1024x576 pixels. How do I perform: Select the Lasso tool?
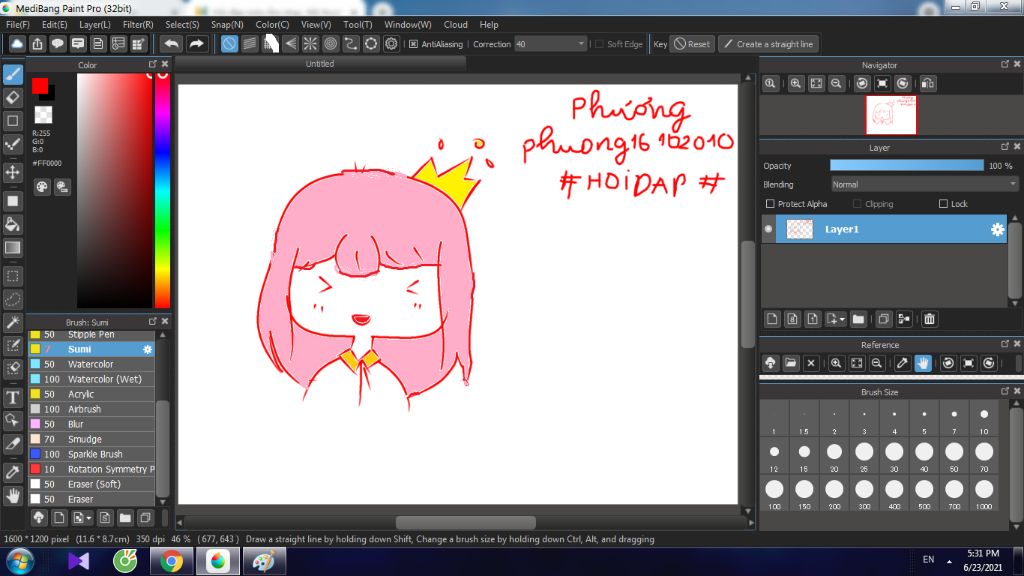coord(13,300)
